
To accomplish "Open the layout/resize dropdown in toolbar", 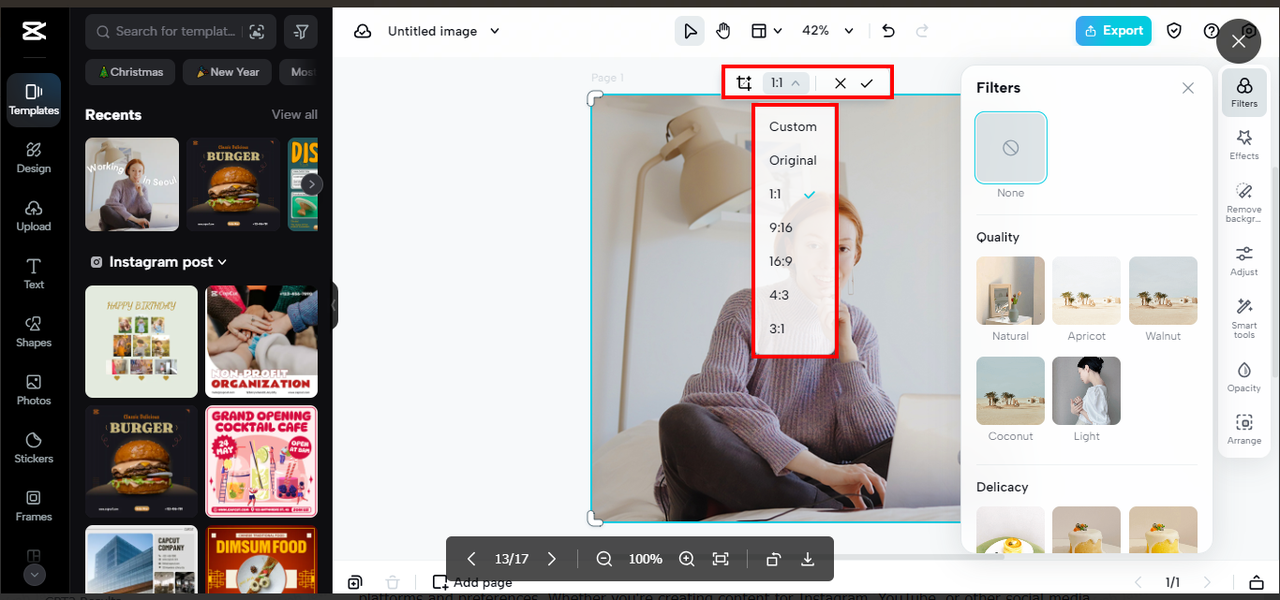I will click(766, 31).
